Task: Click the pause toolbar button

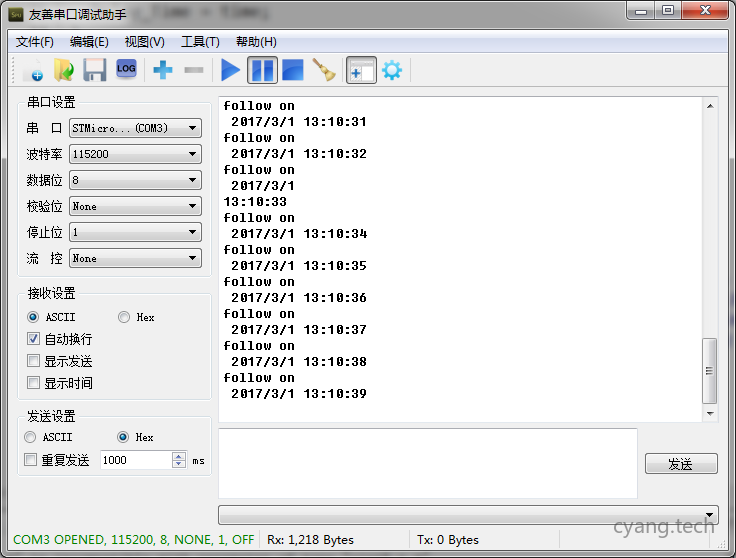Action: tap(262, 70)
